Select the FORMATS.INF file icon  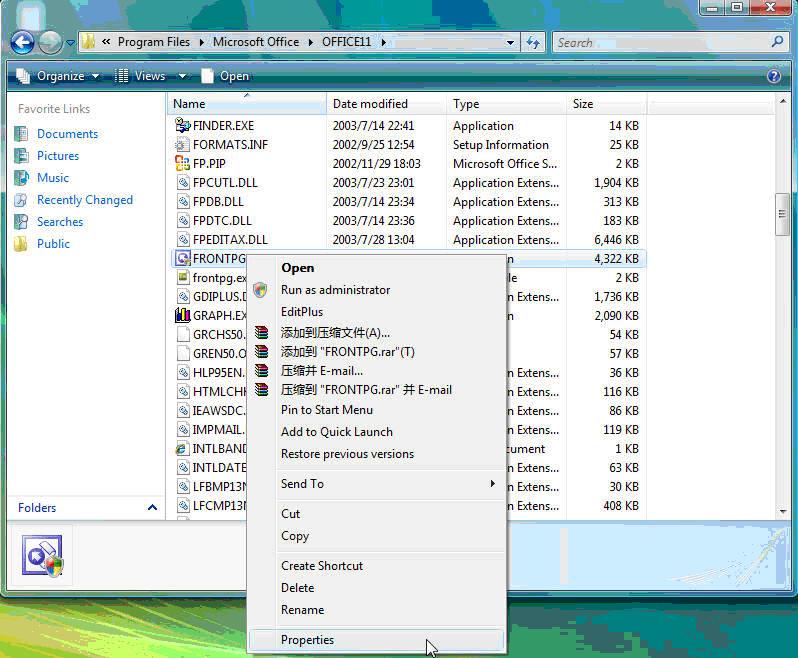click(x=182, y=145)
